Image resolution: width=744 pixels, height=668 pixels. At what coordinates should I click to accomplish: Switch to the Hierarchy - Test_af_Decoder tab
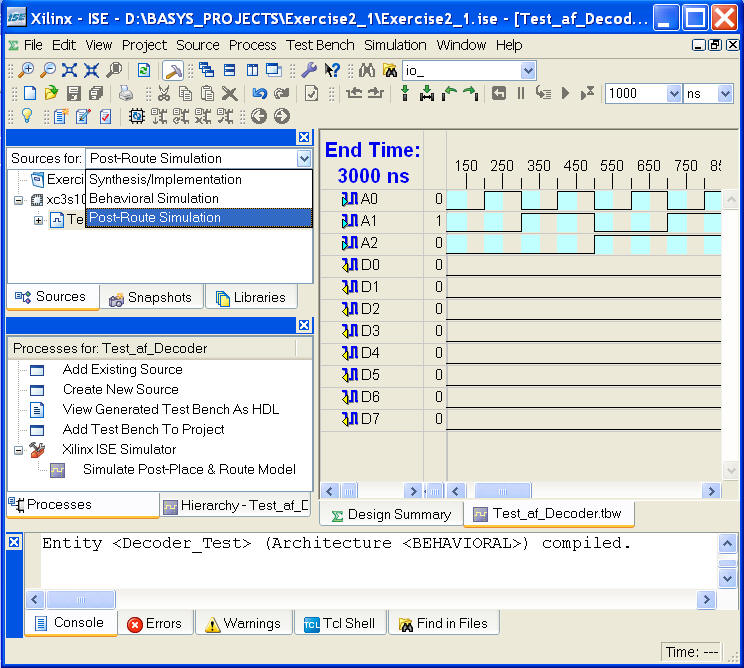pos(235,506)
